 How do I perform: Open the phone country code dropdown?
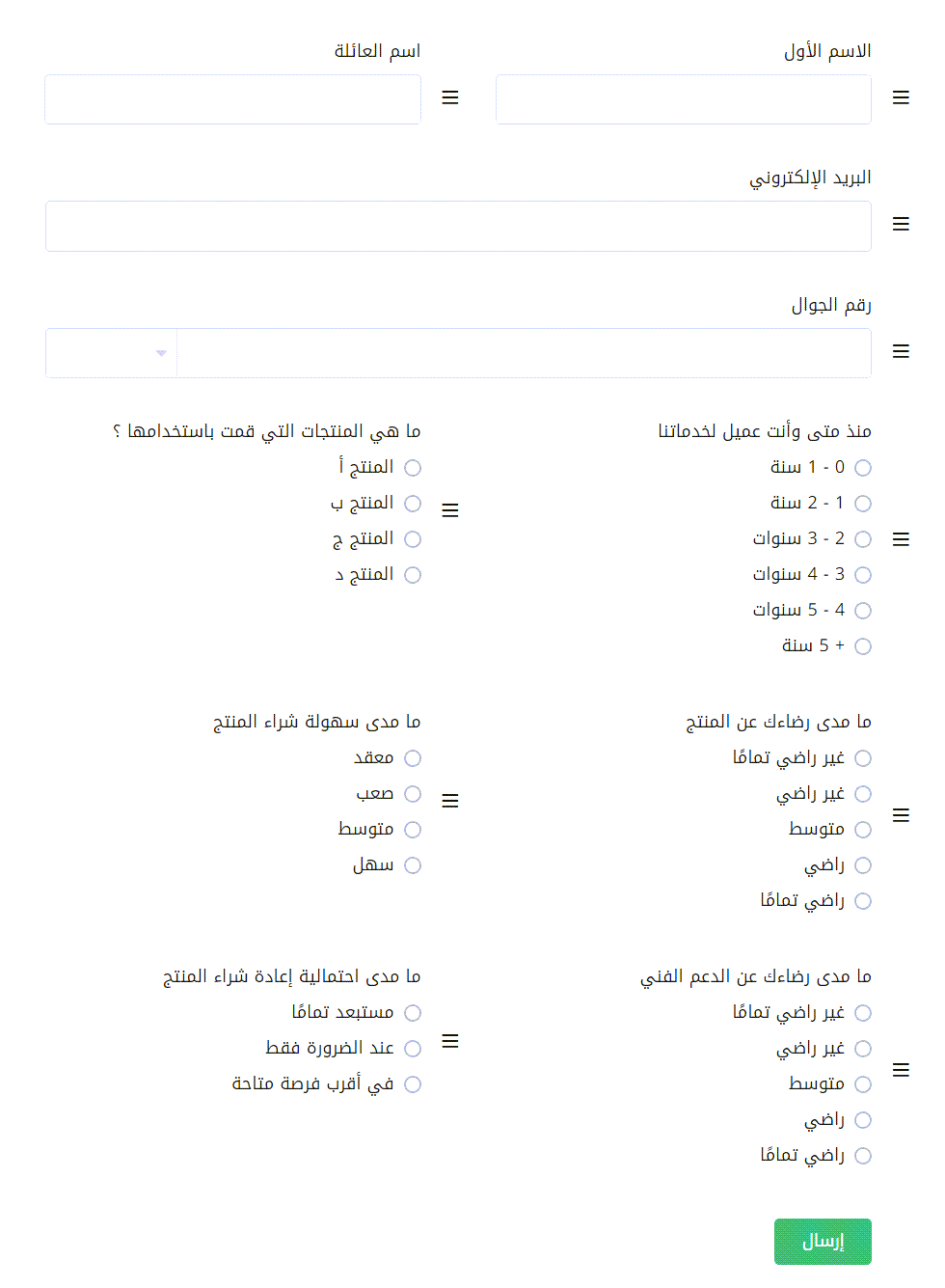pos(112,353)
